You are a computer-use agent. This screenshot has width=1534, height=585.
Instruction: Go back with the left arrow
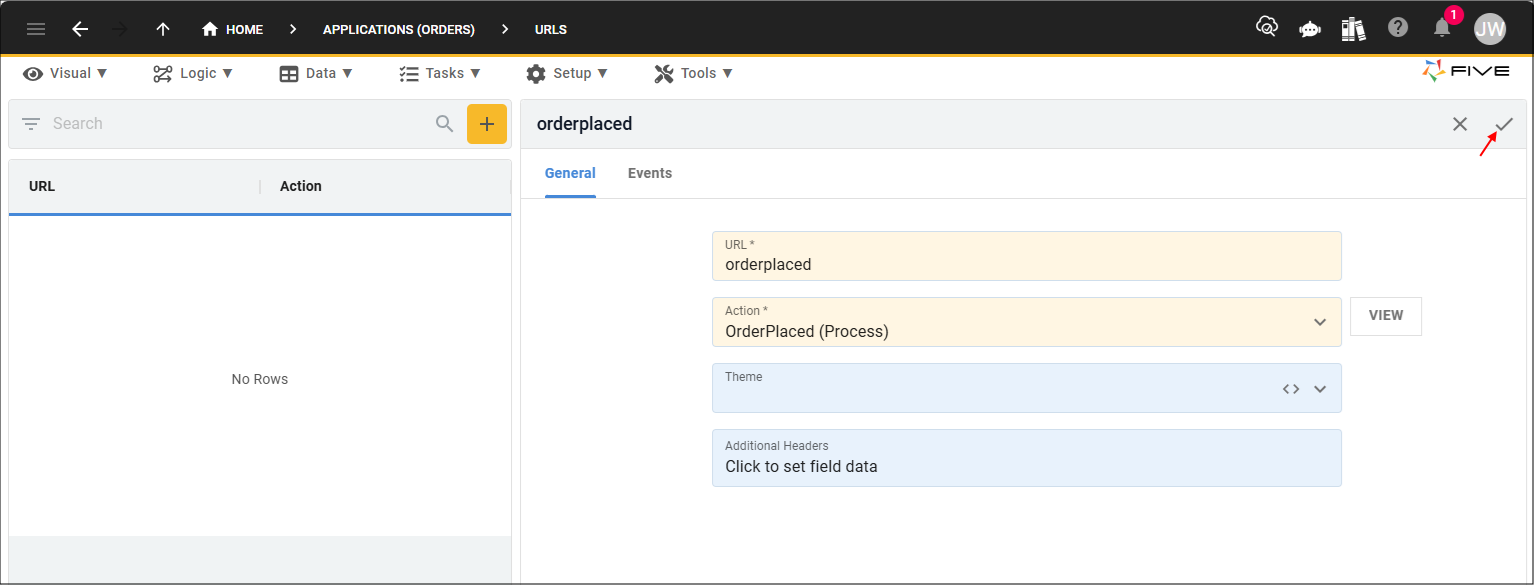80,29
